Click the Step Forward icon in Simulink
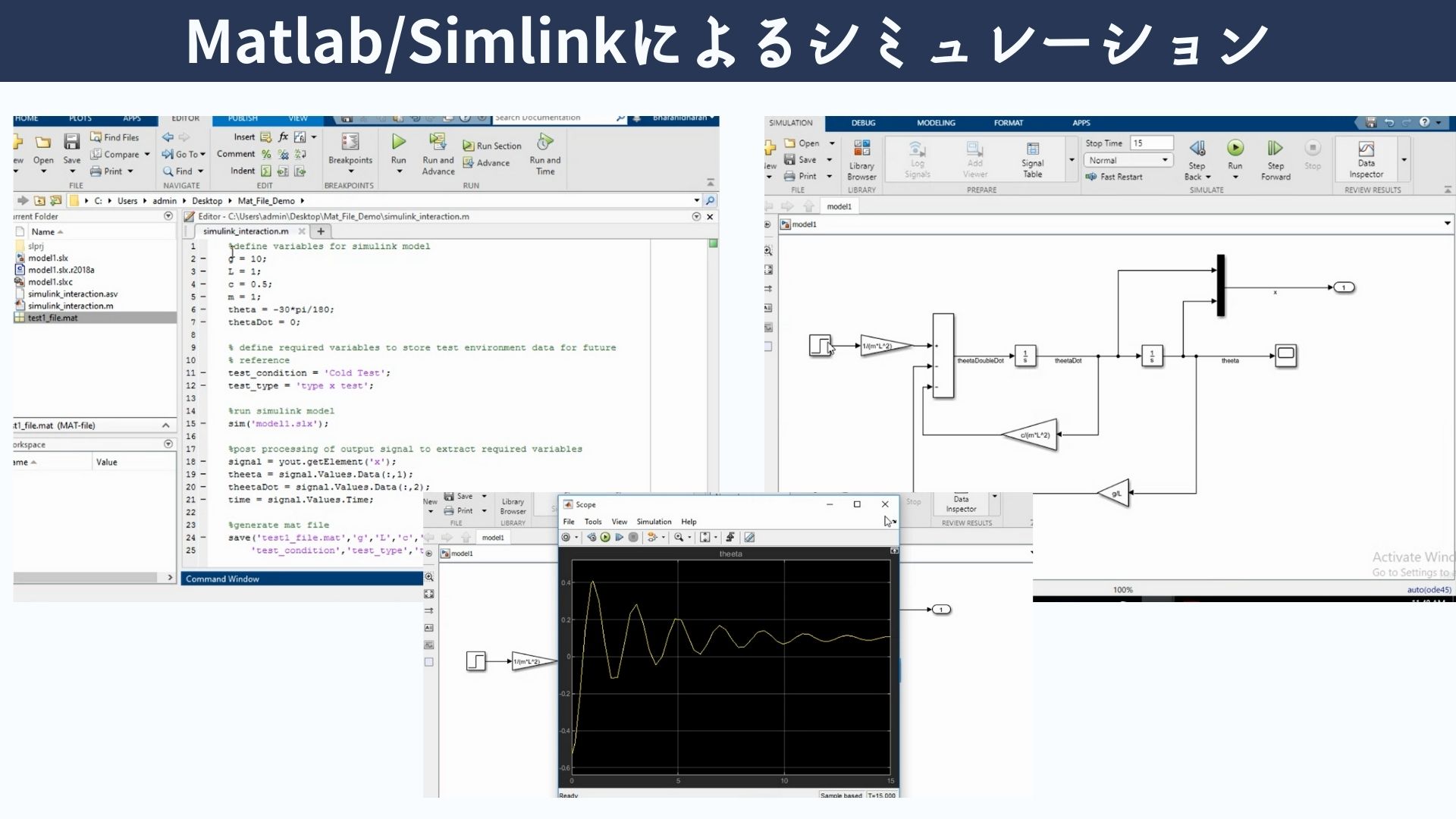This screenshot has width=1456, height=819. 1276,148
